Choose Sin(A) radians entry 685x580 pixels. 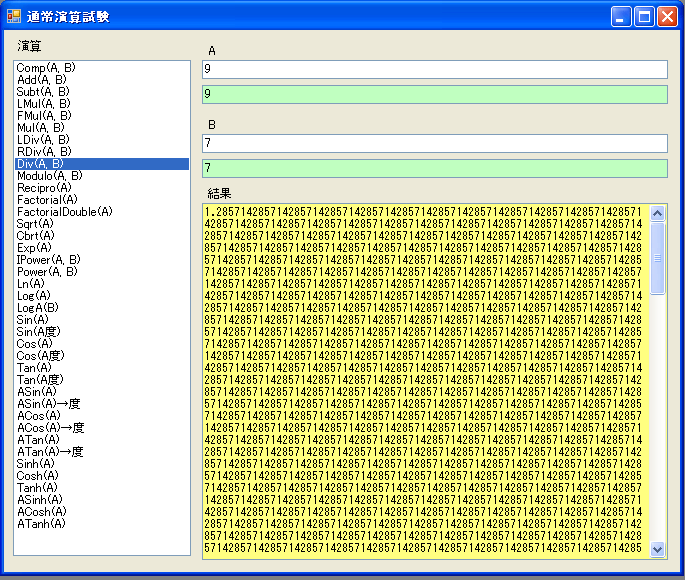coord(102,320)
